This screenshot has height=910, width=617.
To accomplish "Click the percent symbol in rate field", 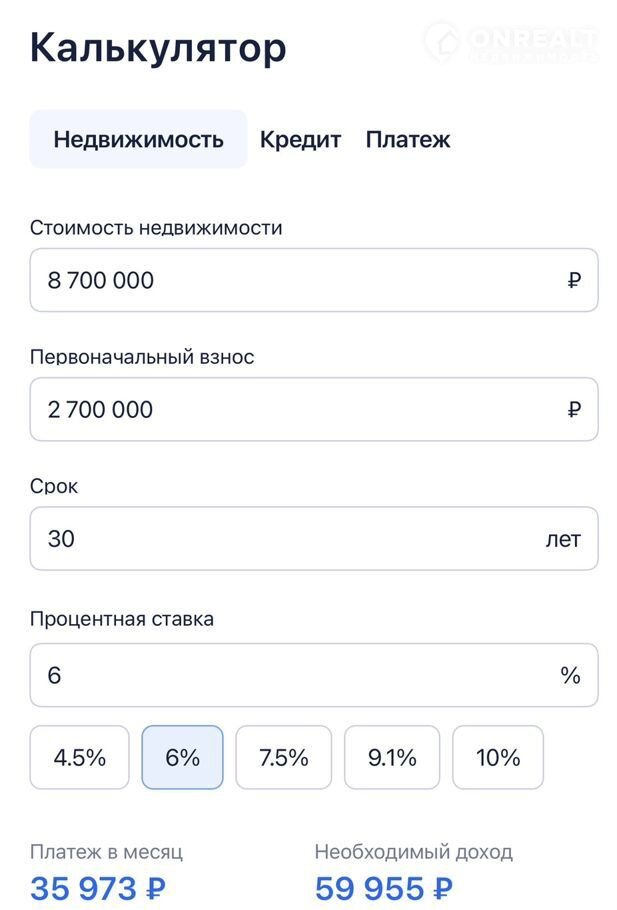I will click(570, 676).
